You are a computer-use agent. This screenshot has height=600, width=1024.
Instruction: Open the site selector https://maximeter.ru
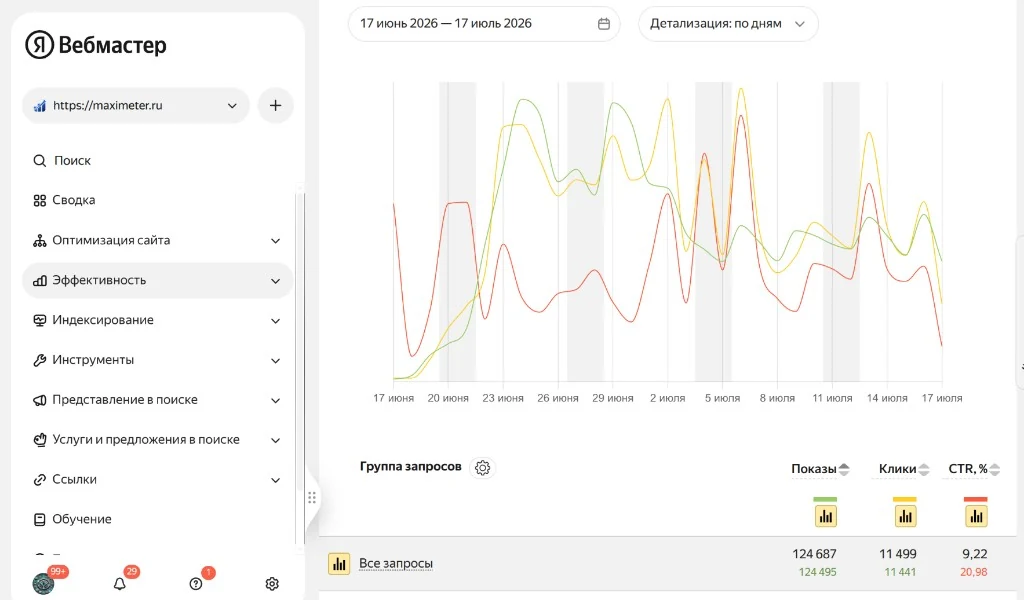pos(136,105)
